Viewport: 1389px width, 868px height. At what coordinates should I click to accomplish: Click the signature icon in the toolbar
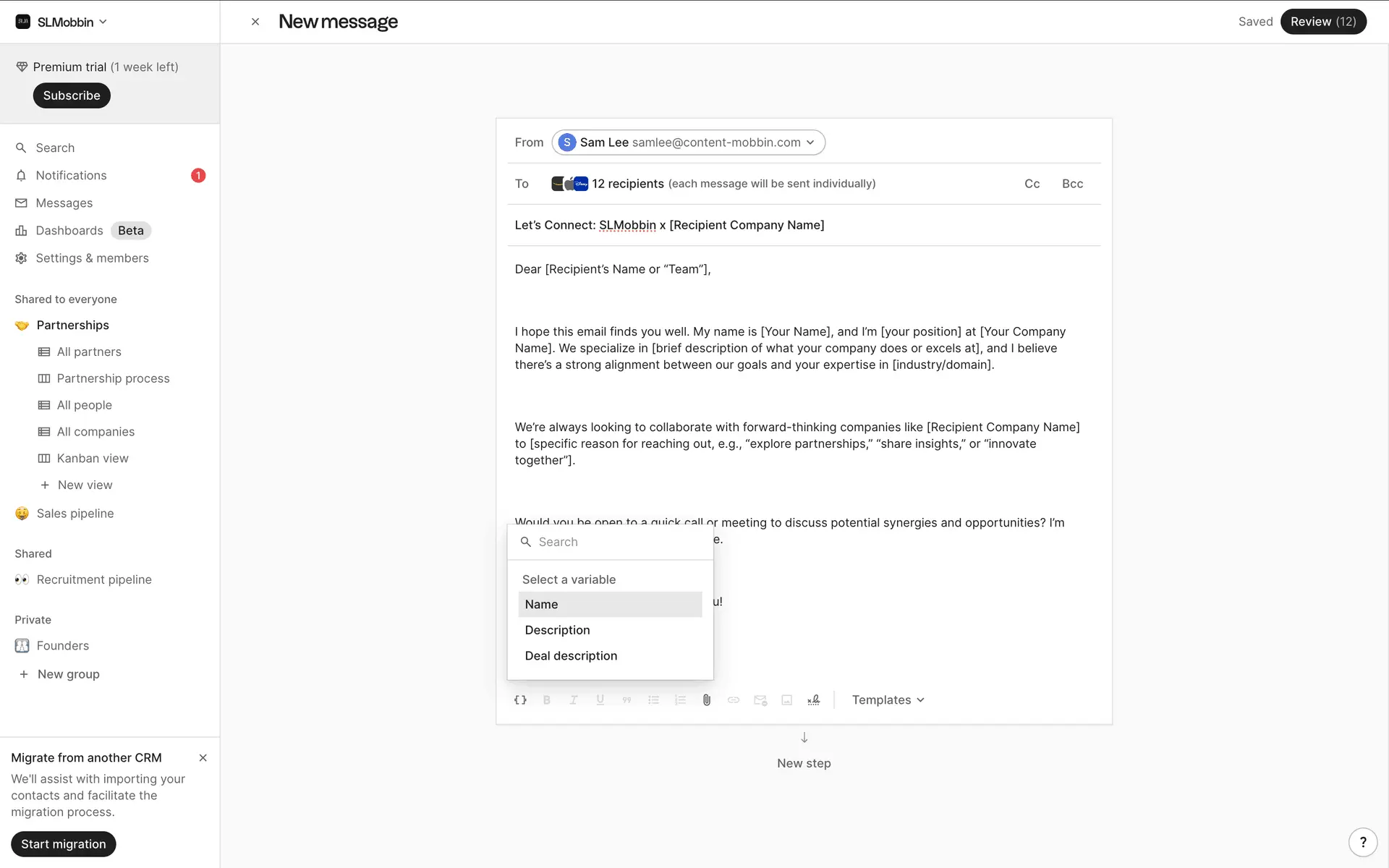point(814,699)
